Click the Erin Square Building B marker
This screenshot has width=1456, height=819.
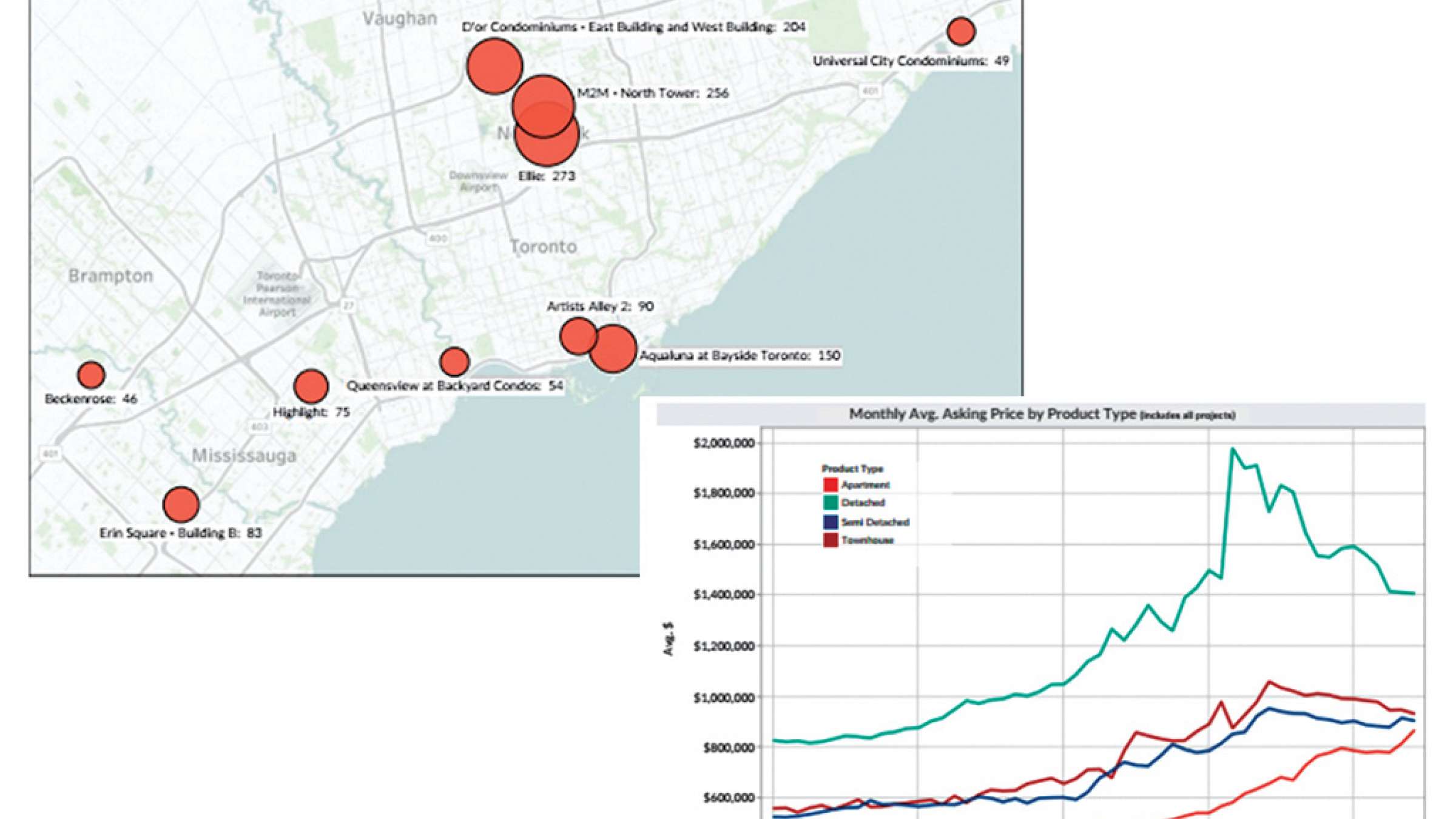(181, 504)
